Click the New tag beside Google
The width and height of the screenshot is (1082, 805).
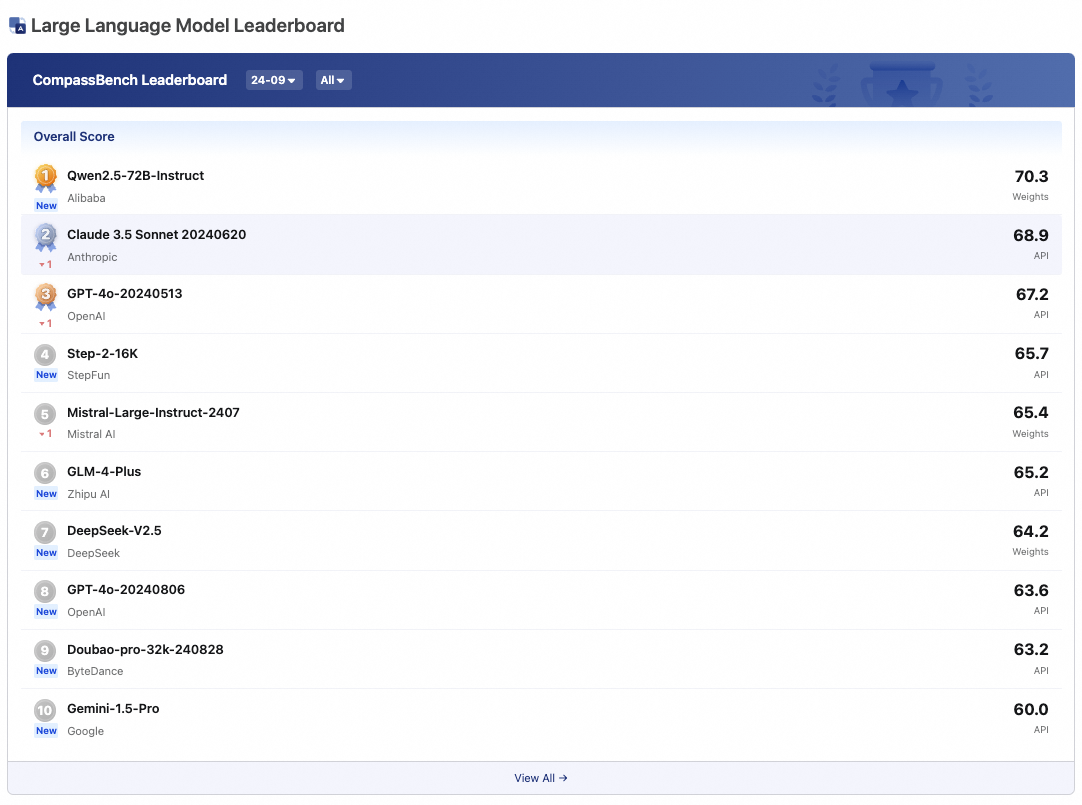click(x=46, y=731)
